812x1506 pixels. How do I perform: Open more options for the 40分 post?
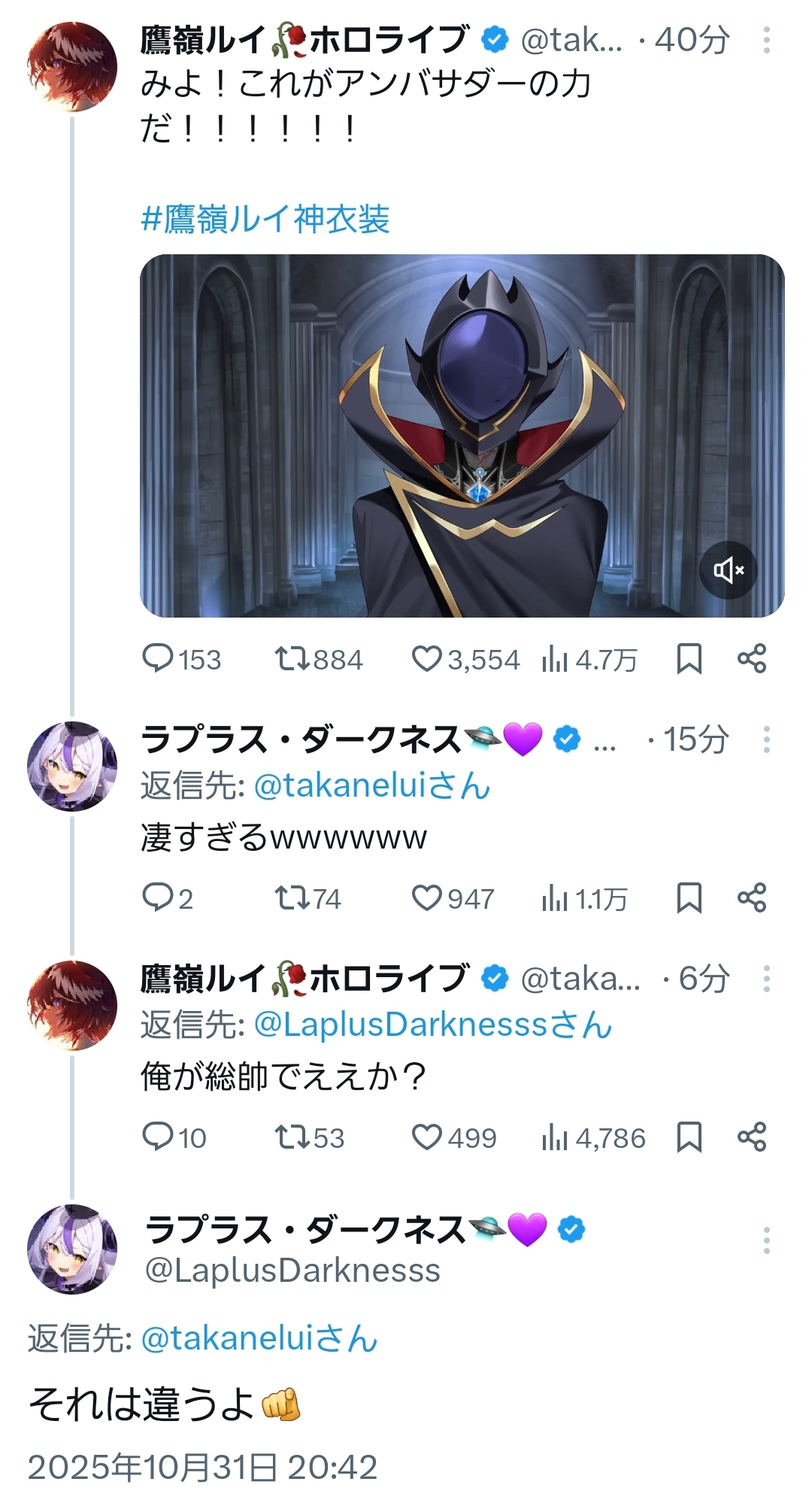[x=766, y=40]
